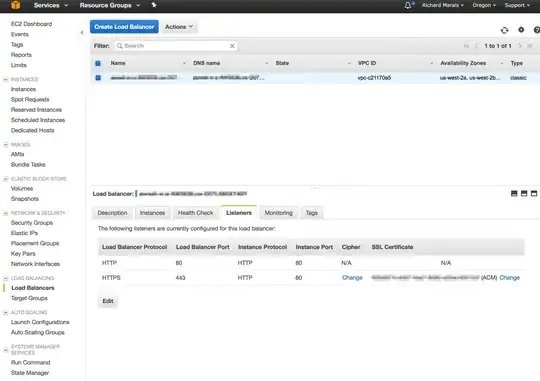This screenshot has width=540, height=381.
Task: Click the AWS cube logo icon
Action: (15, 5)
